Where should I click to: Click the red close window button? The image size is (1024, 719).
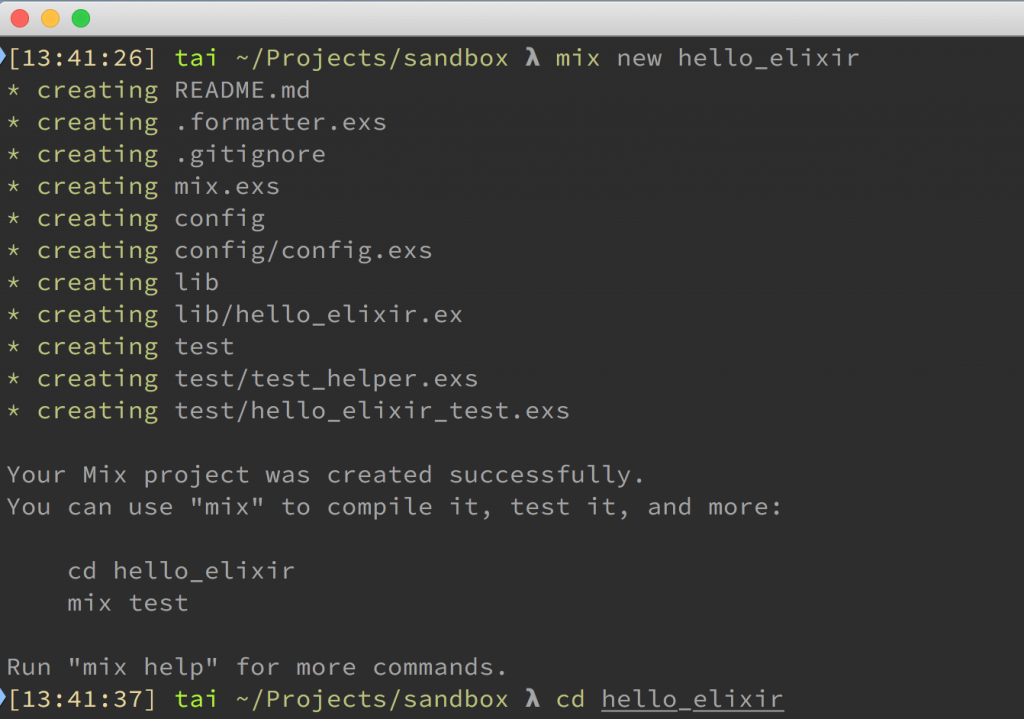click(20, 18)
